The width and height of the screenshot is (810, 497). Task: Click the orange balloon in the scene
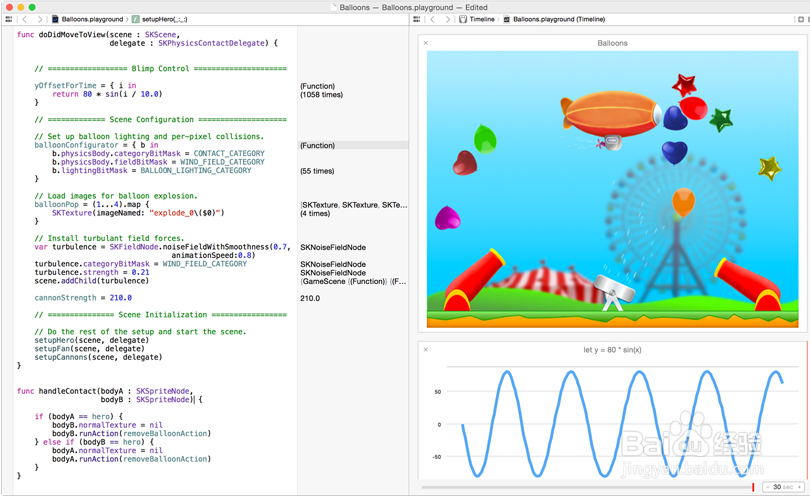coord(683,202)
